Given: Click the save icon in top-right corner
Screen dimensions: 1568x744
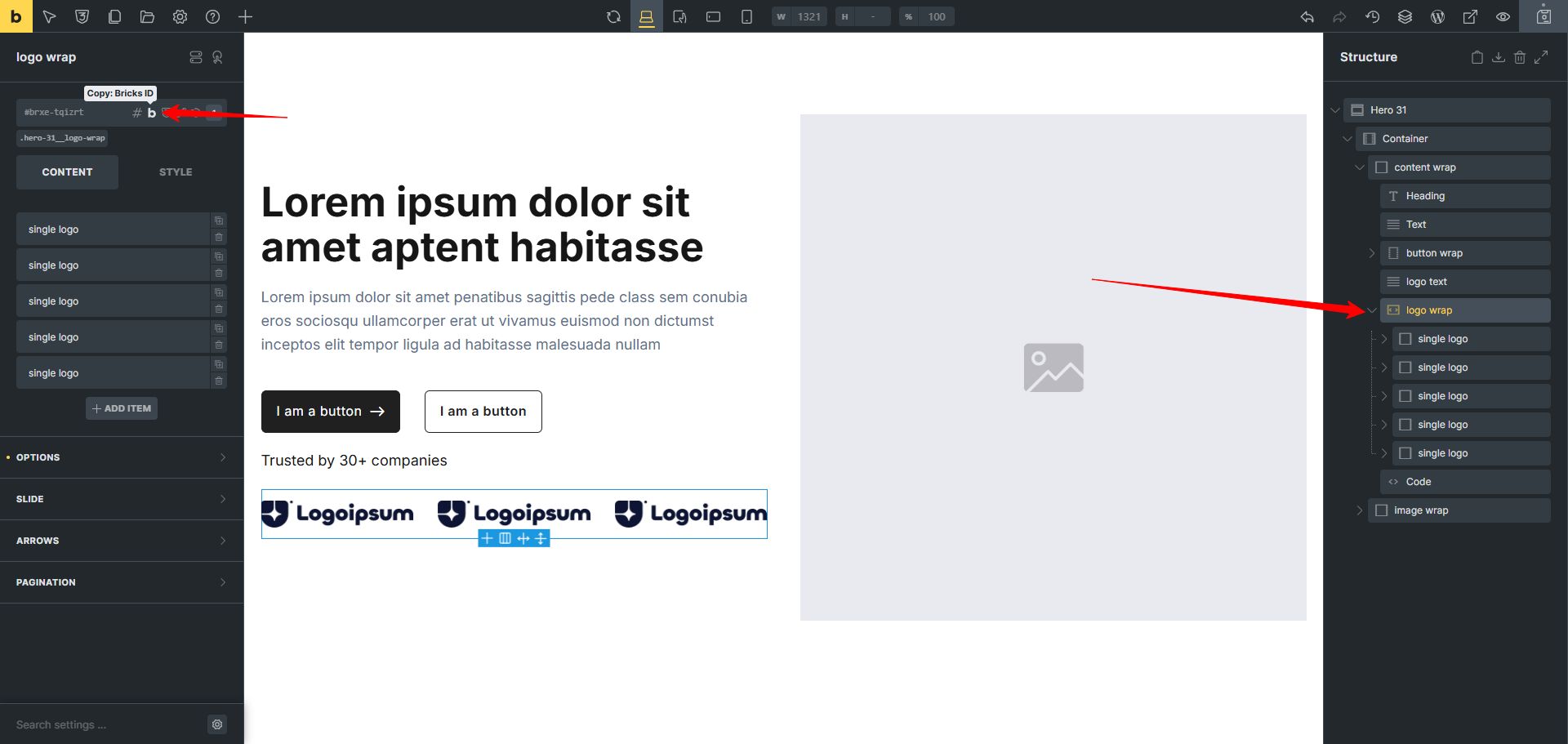Looking at the screenshot, I should (x=1543, y=16).
